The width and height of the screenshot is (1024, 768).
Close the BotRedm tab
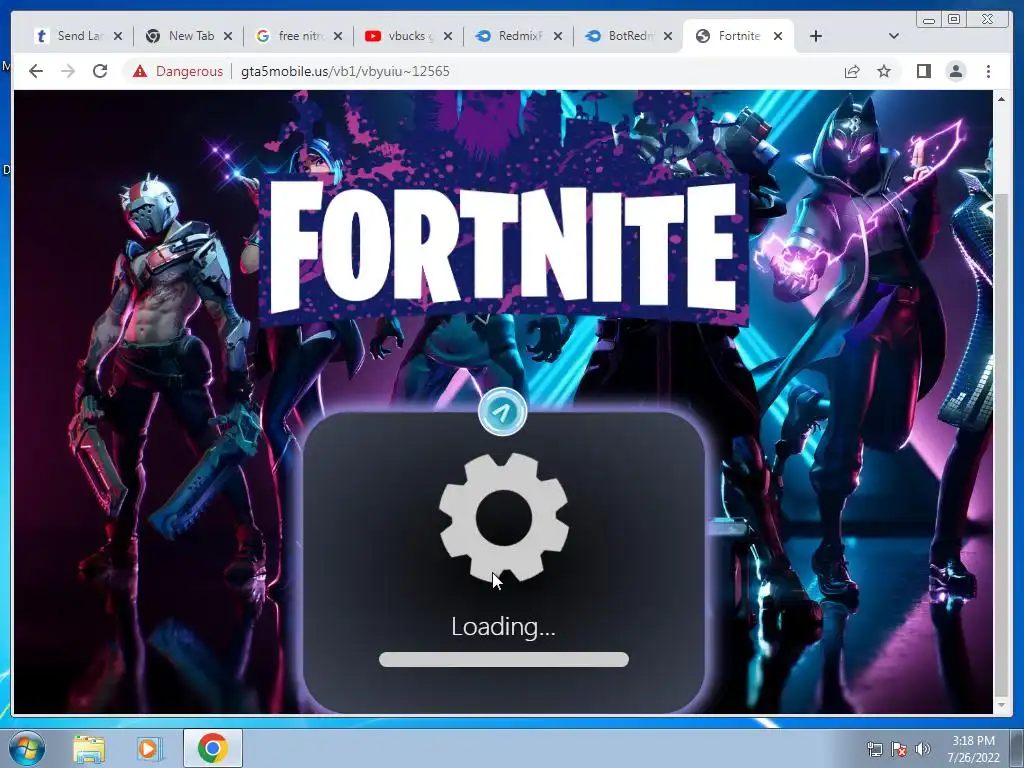[668, 36]
